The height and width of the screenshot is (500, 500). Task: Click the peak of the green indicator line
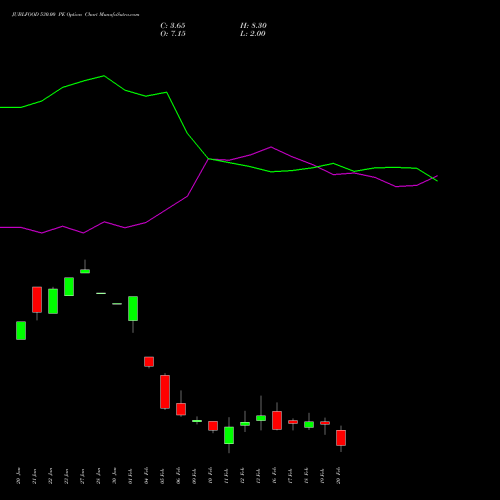(104, 76)
